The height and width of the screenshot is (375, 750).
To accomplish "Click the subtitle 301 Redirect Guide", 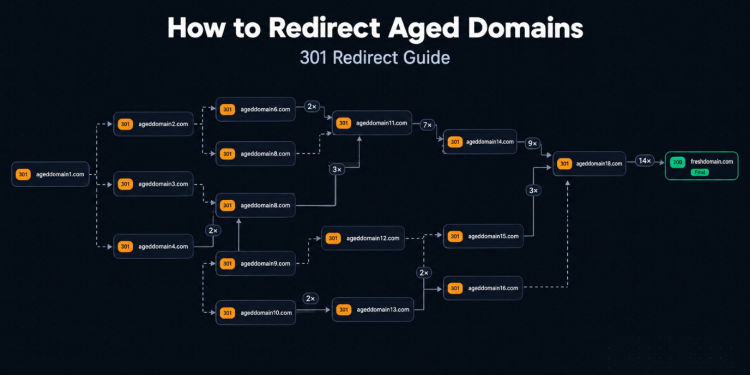I will pyautogui.click(x=375, y=58).
